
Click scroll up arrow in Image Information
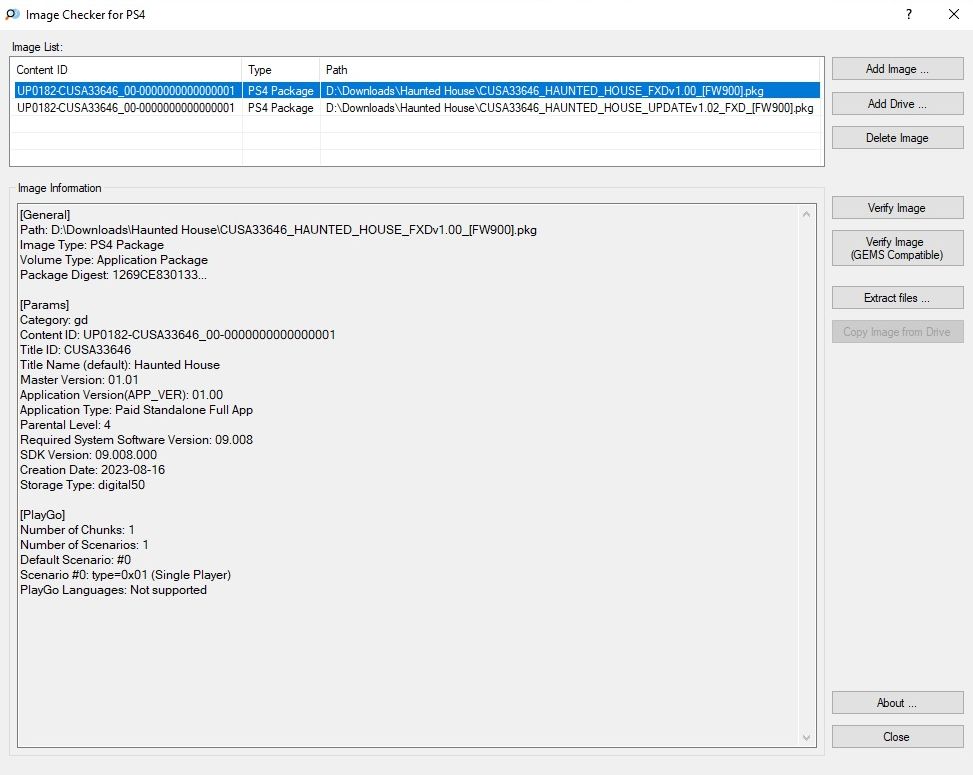click(x=808, y=213)
